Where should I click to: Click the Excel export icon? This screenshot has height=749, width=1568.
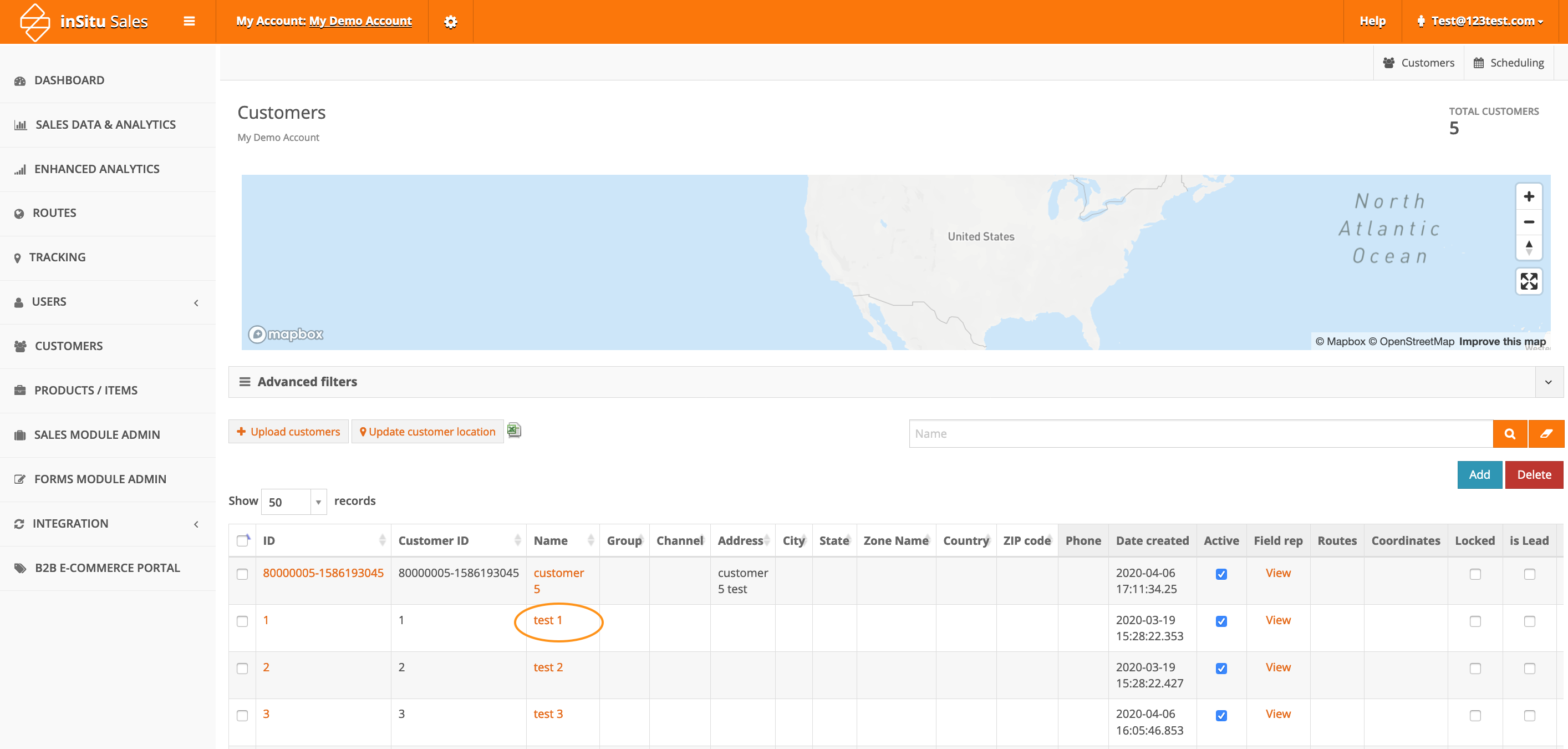coord(514,431)
